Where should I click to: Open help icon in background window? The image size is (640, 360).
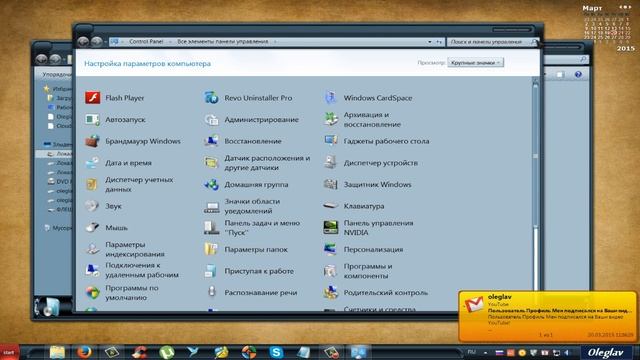point(578,74)
